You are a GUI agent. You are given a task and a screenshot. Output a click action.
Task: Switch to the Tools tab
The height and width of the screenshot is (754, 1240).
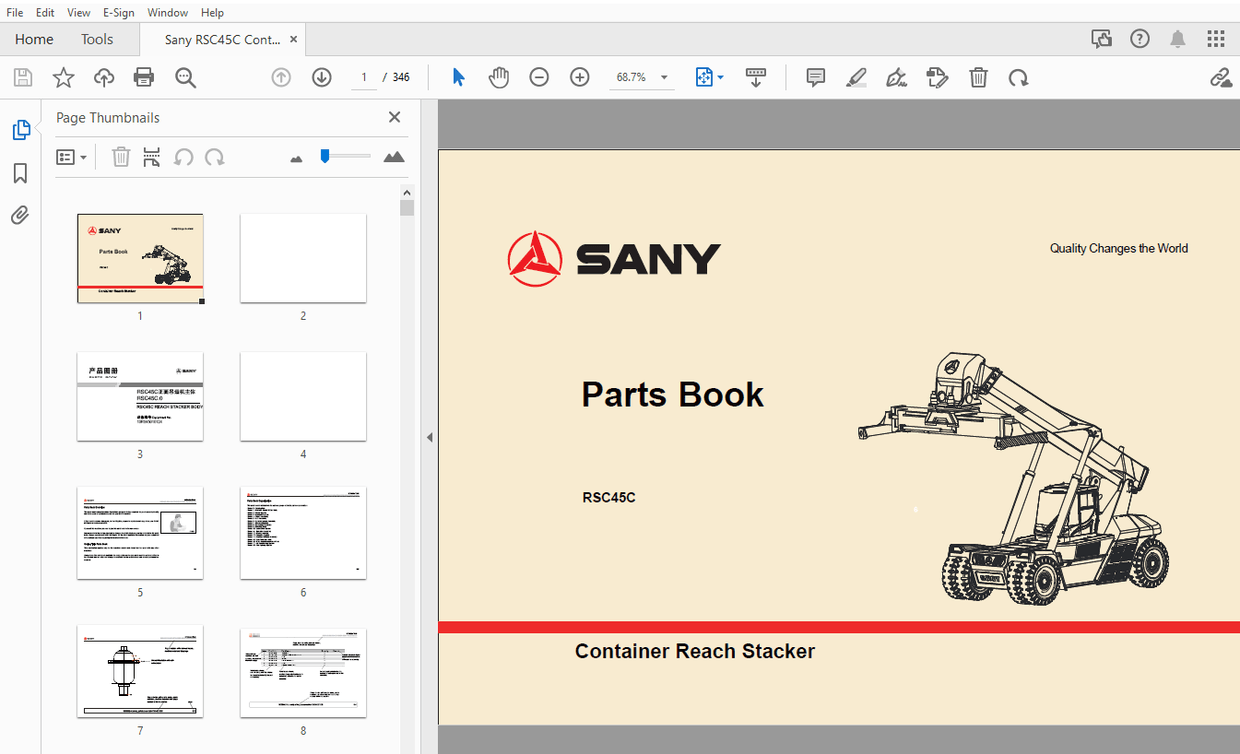pos(97,39)
